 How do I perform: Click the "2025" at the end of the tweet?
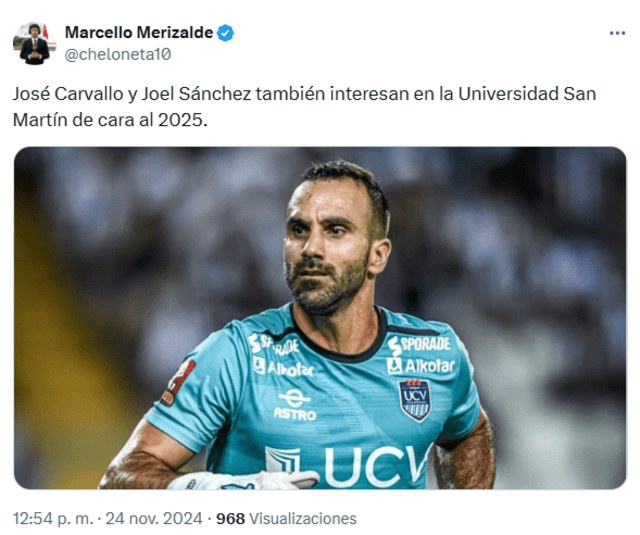[180, 120]
